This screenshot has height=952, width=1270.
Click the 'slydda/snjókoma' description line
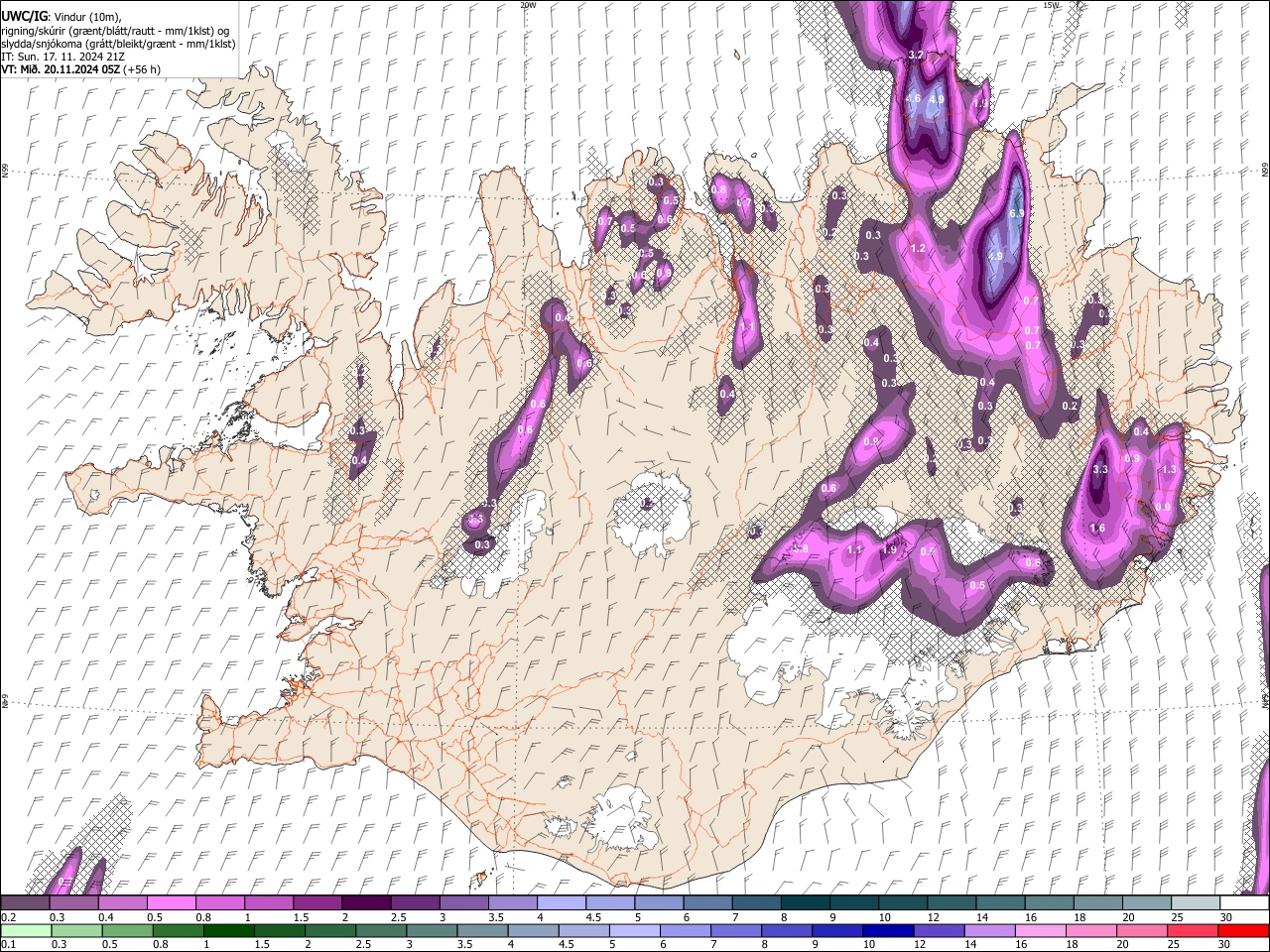(x=119, y=44)
